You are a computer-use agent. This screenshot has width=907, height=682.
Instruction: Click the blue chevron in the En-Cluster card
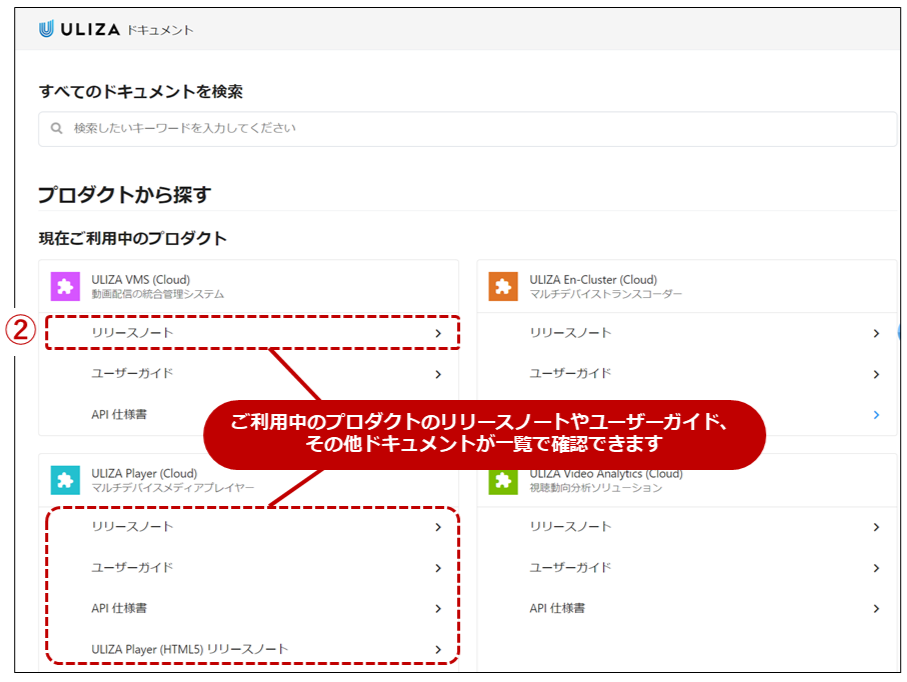click(876, 415)
